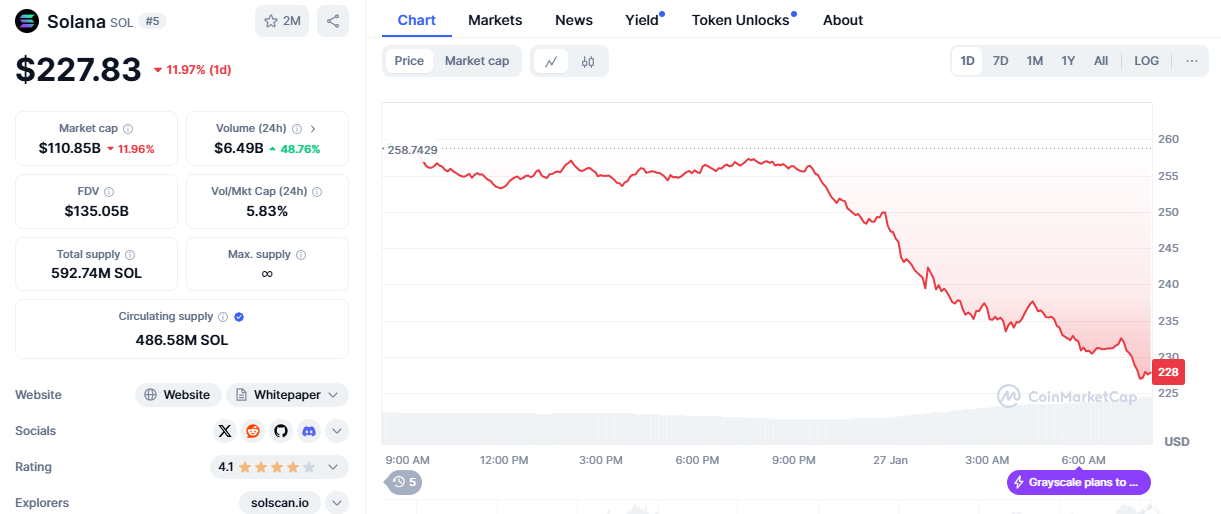
Task: Open the Grayscale plans news marker
Action: point(1078,482)
